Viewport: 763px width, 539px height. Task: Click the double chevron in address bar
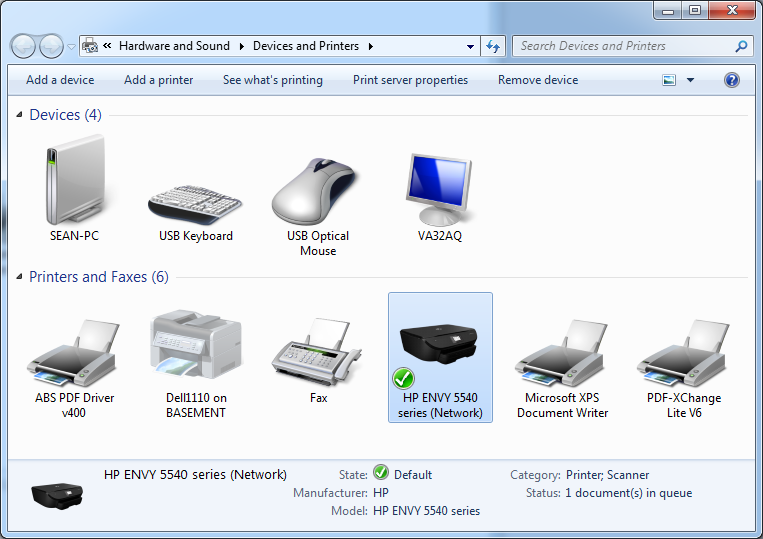pos(107,46)
